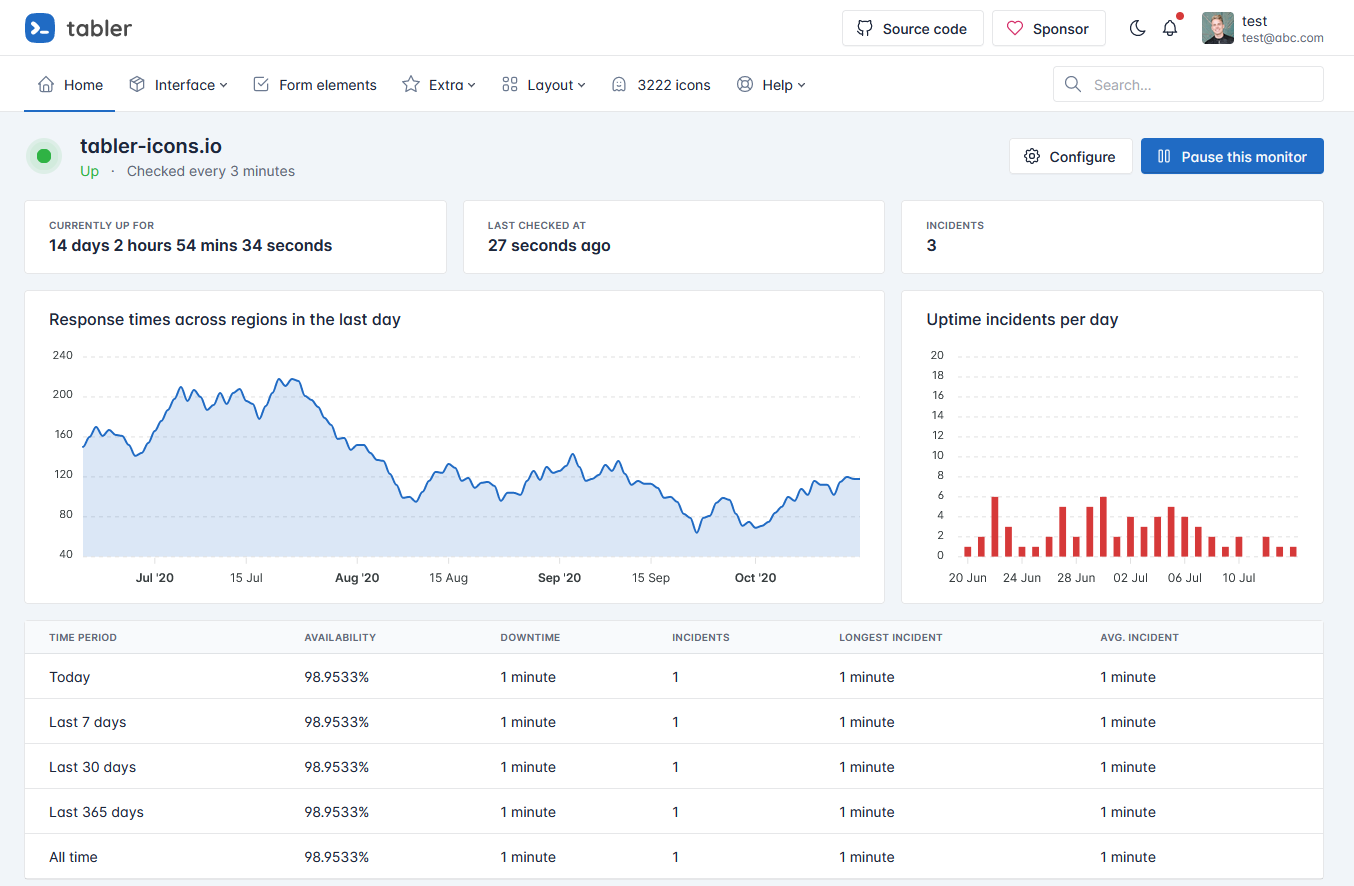
Task: Toggle dark mode with the moon icon
Action: [x=1137, y=28]
